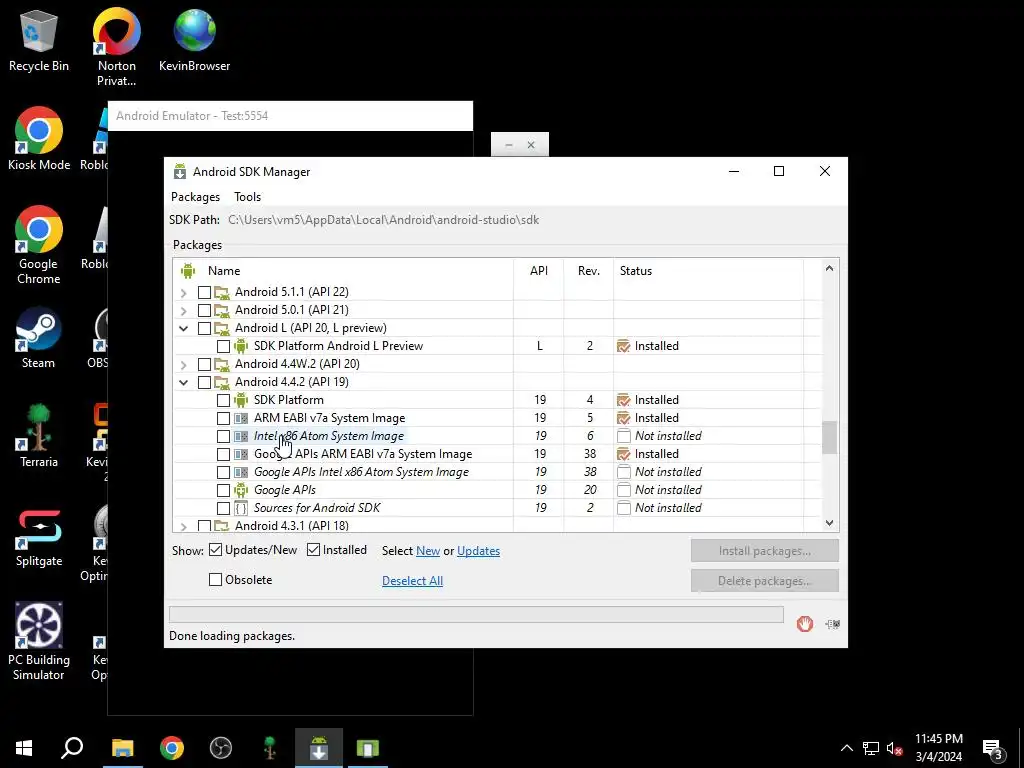Open Chrome from the taskbar
Screen dimensions: 1024x768
tap(172, 748)
